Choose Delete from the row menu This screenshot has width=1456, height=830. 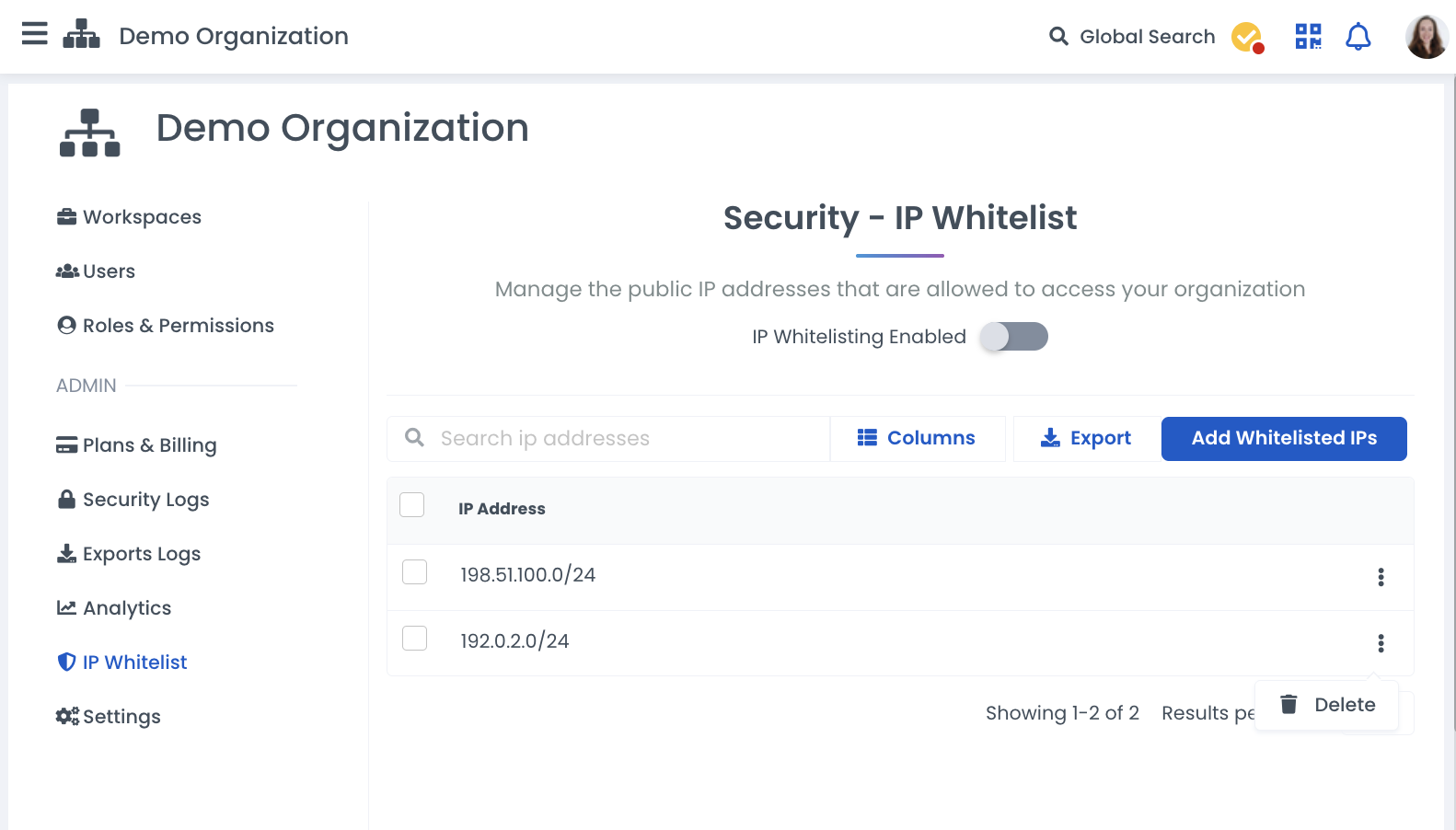click(1327, 705)
